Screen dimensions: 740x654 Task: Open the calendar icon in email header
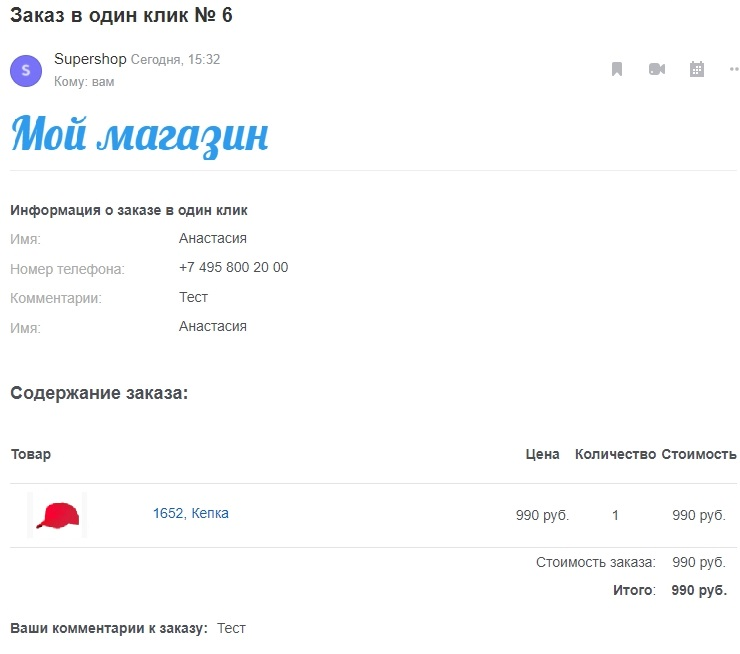[697, 69]
